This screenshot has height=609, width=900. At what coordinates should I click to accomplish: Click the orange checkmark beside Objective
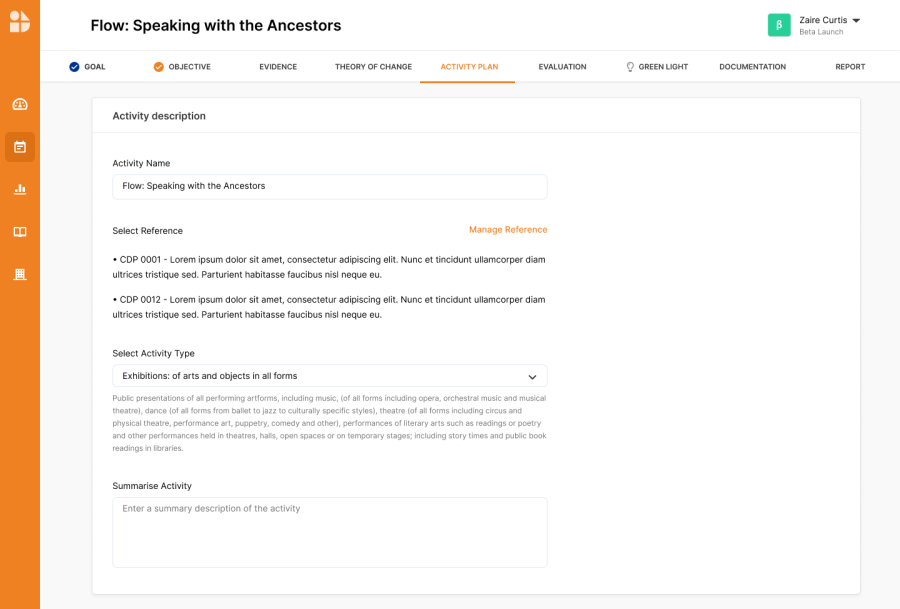158,67
